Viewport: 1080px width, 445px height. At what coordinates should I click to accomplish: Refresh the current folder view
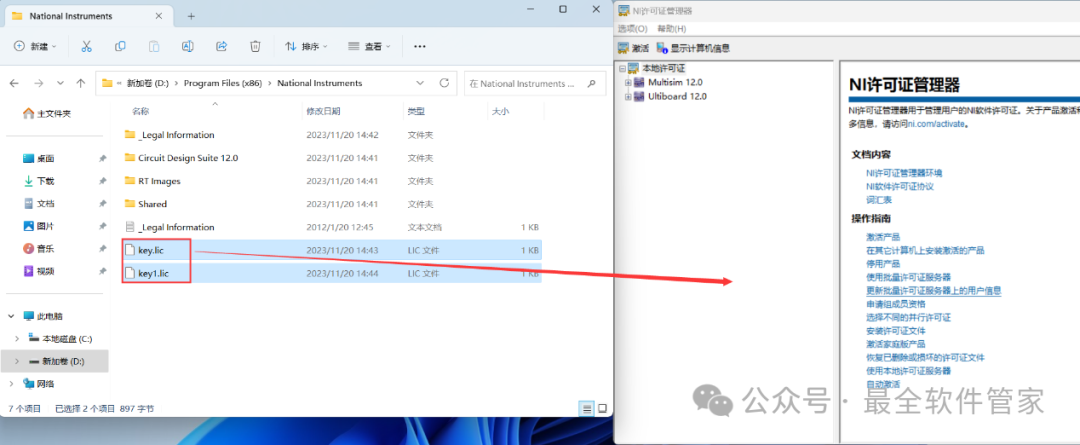pyautogui.click(x=445, y=83)
